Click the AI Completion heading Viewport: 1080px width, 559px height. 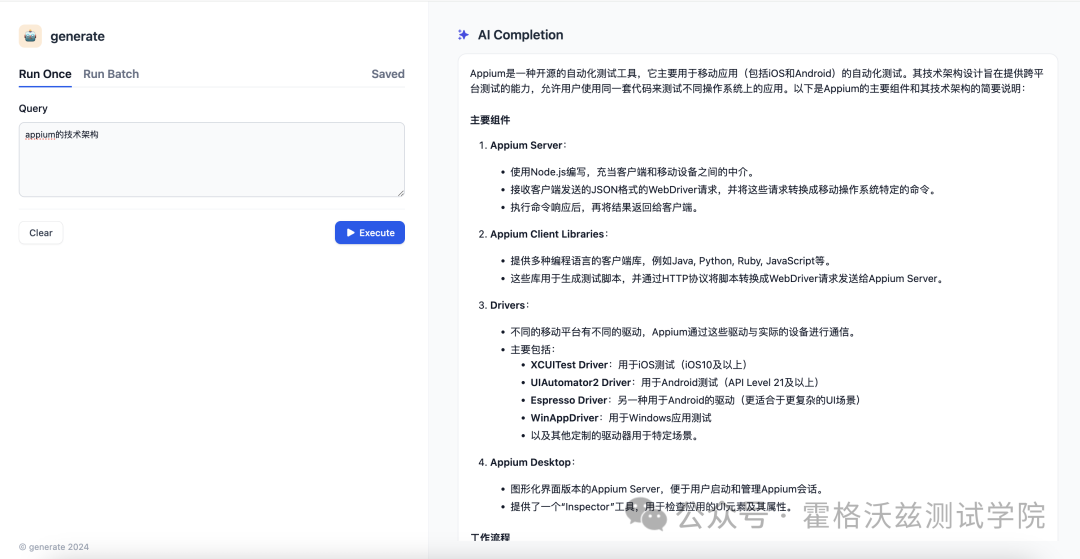click(520, 34)
